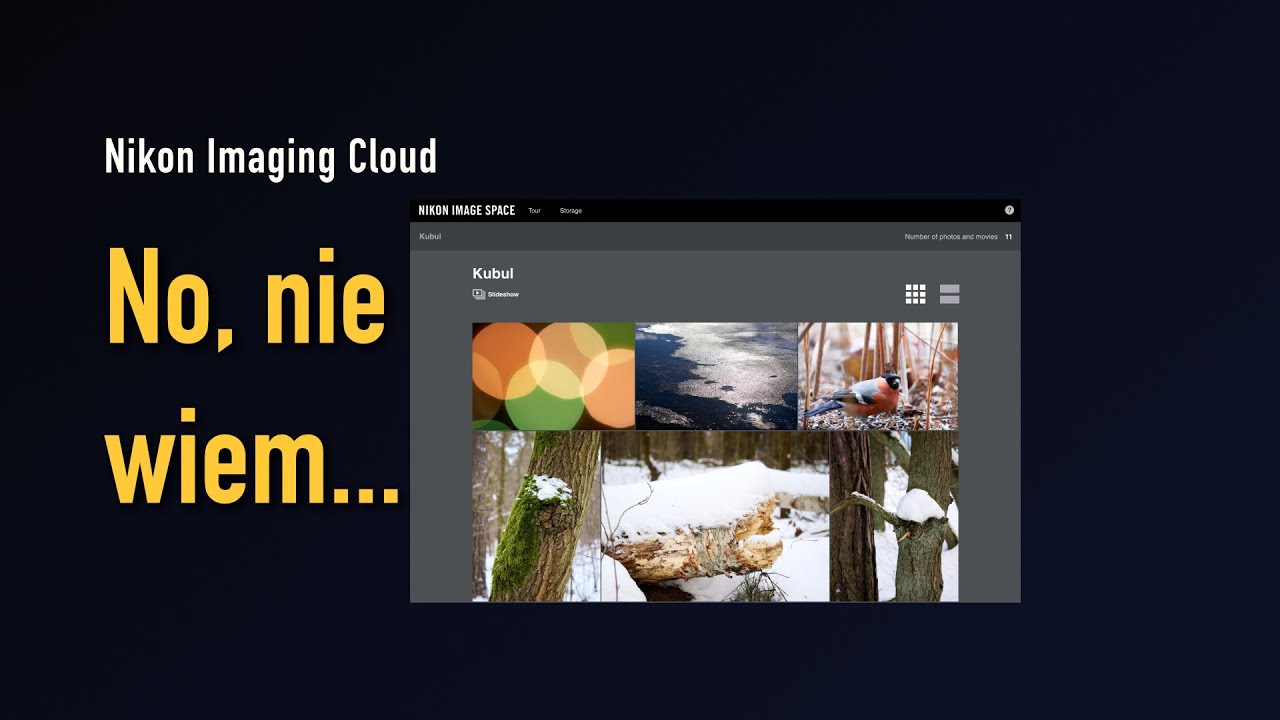This screenshot has width=1280, height=720.
Task: Open the mossy tree trunk photo
Action: point(536,516)
